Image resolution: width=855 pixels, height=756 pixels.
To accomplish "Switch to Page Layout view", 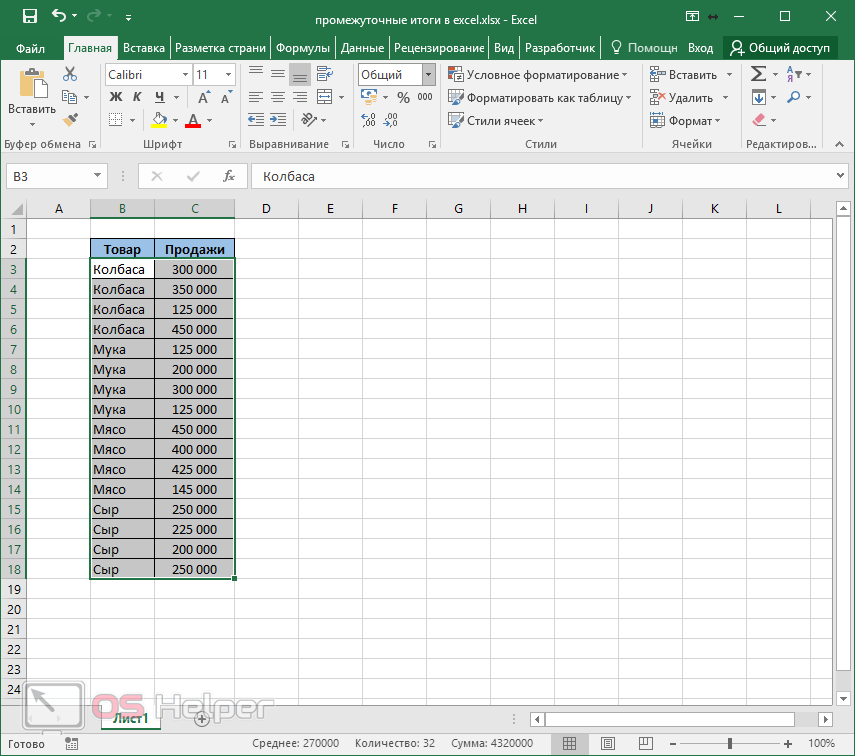I will [607, 743].
